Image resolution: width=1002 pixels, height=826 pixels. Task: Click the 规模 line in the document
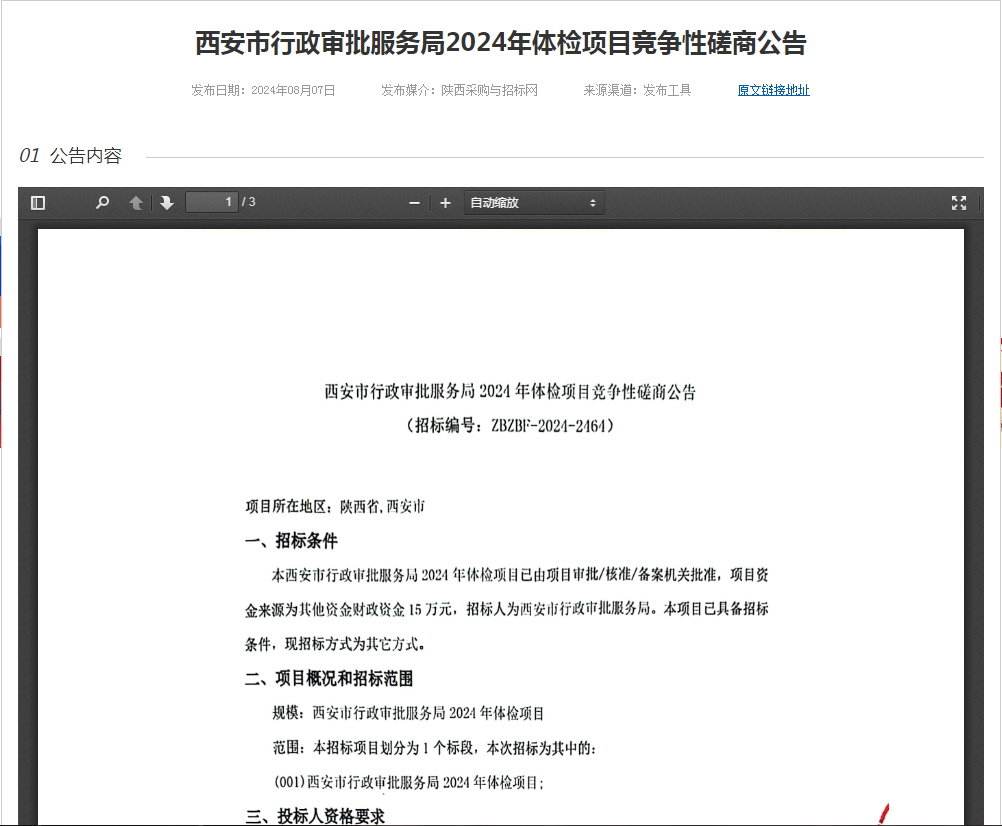click(x=408, y=713)
